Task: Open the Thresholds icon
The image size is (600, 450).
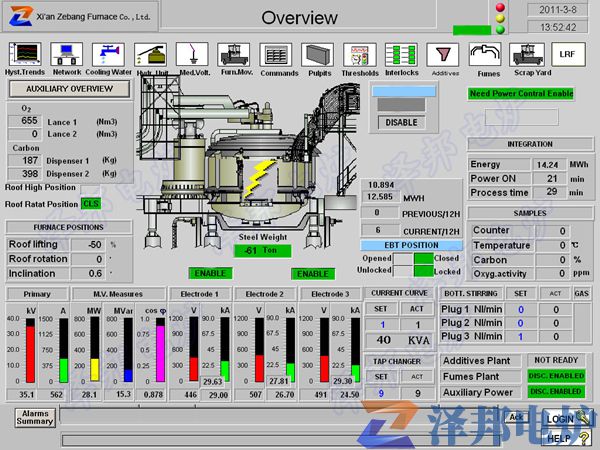Action: (x=359, y=53)
